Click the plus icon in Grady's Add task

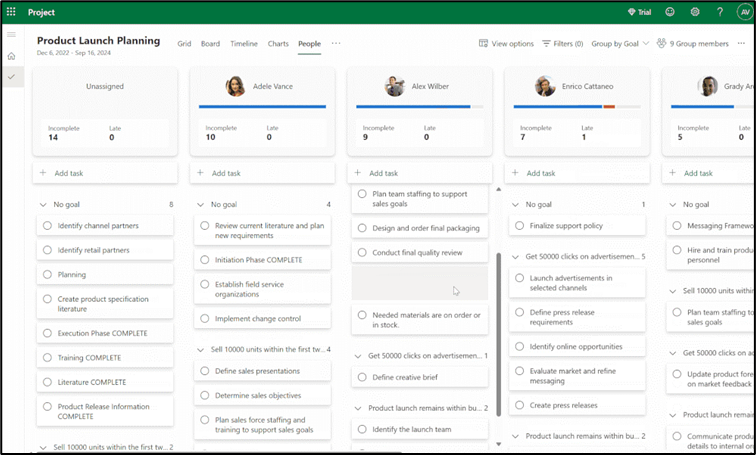point(672,173)
